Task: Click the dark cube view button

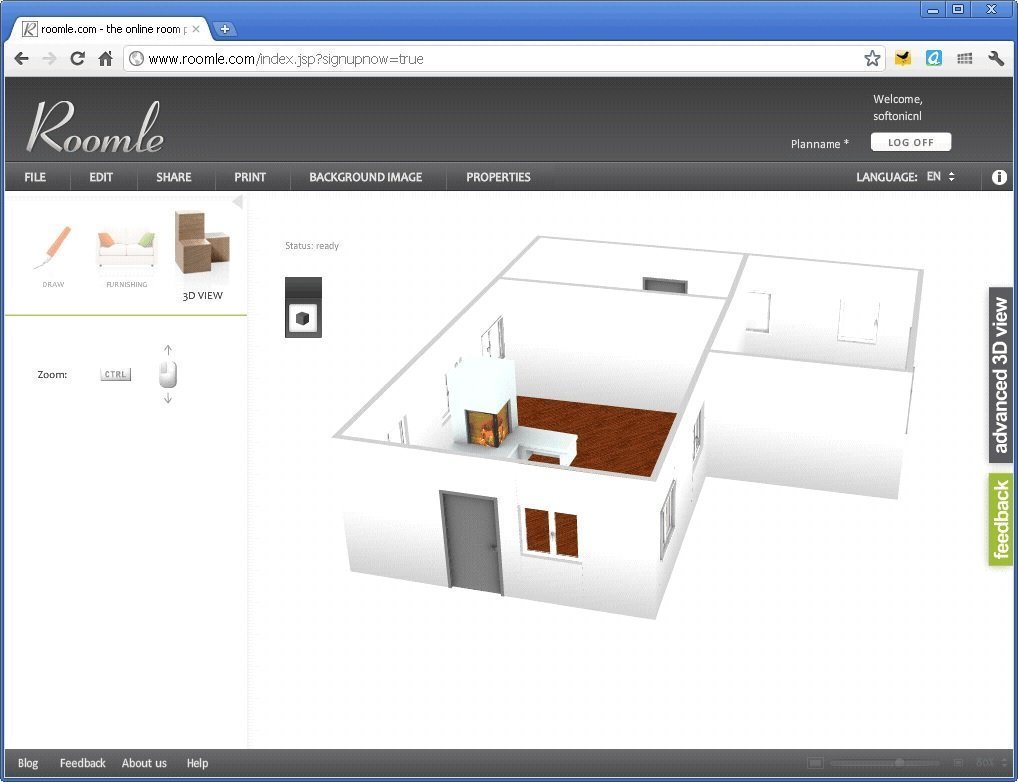Action: point(303,318)
